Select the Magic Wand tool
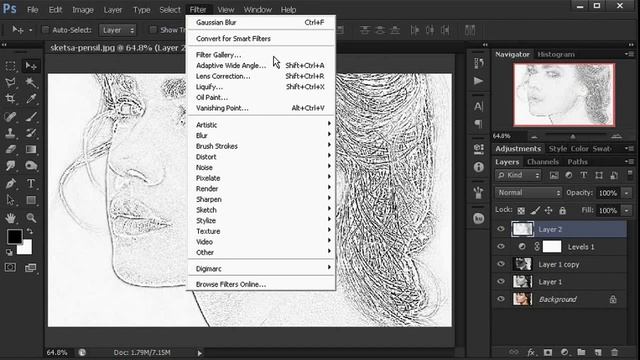Viewport: 640px width, 360px height. pyautogui.click(x=31, y=82)
